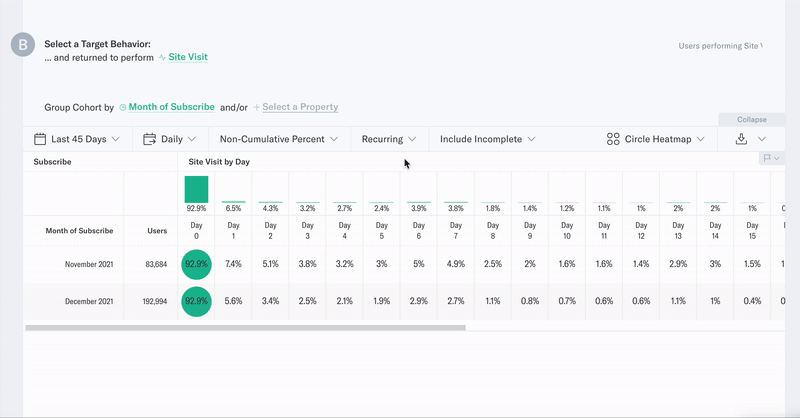800x418 pixels.
Task: Expand the chevron next to the flag icon
Action: click(777, 158)
